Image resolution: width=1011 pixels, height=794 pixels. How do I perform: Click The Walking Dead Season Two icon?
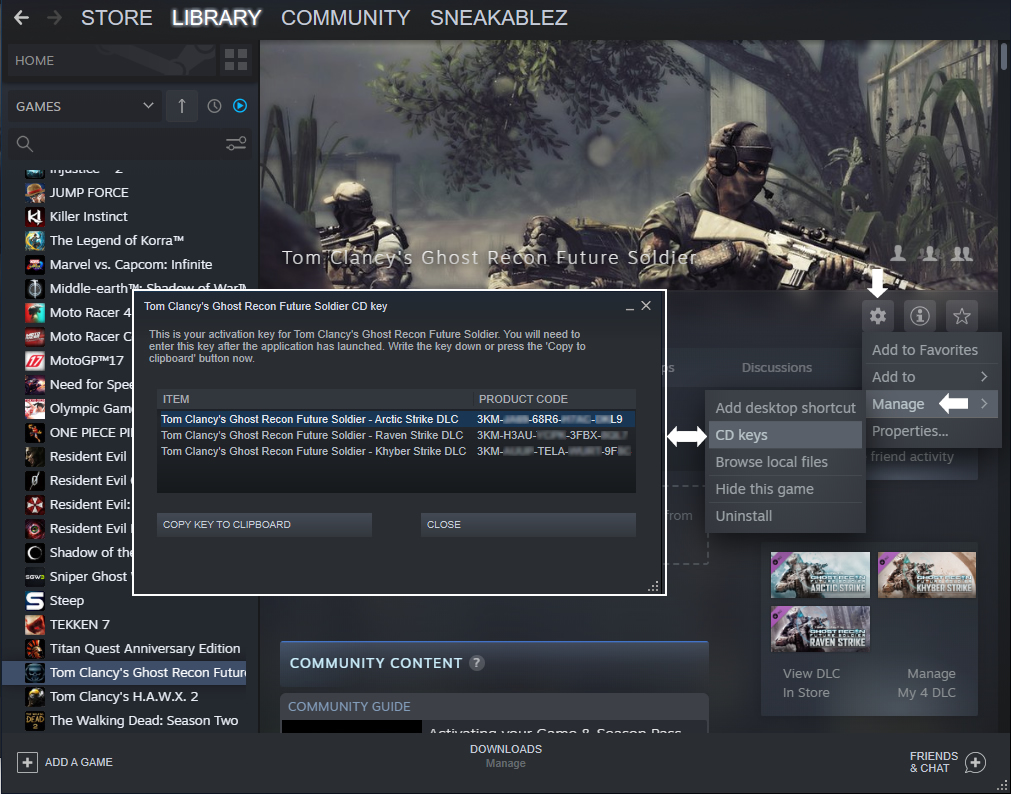[x=35, y=720]
